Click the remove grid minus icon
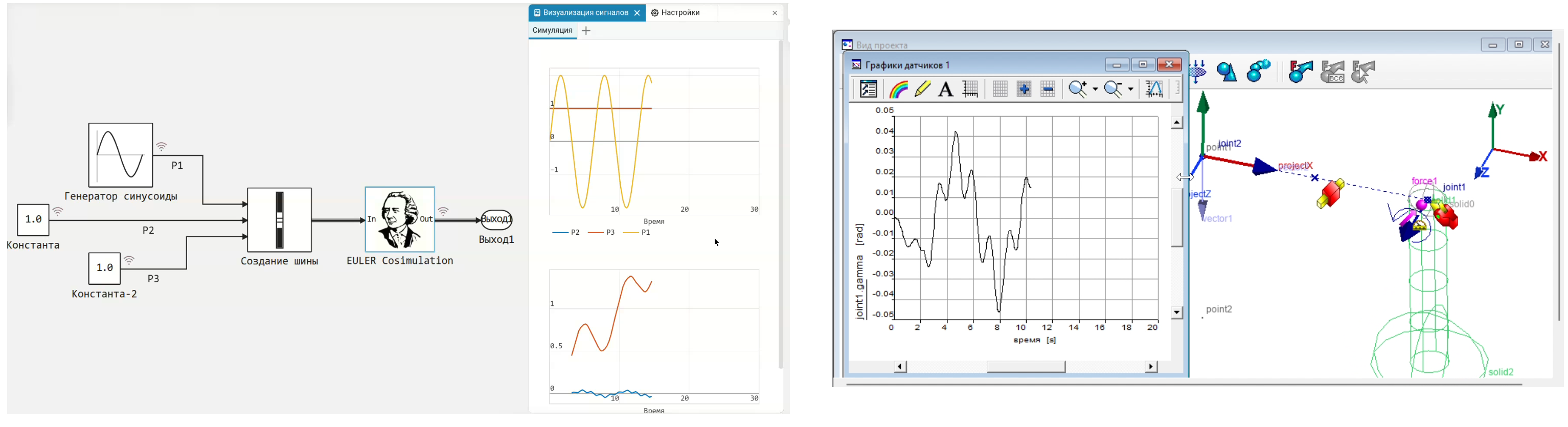Screen dimensions: 1568x427 pos(1048,89)
